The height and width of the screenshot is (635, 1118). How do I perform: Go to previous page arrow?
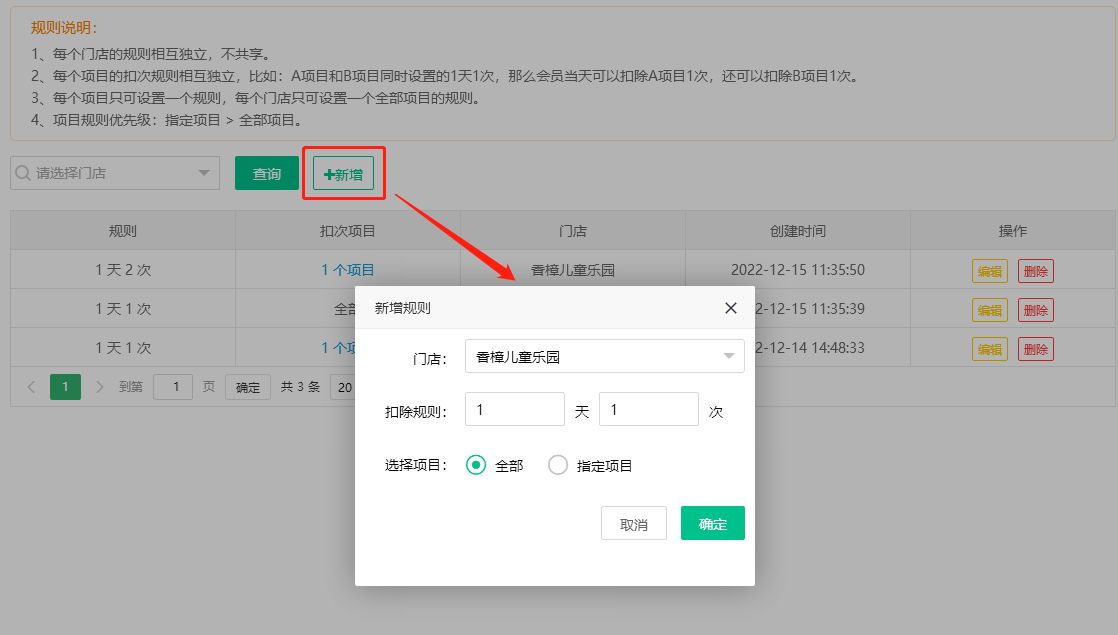(31, 387)
